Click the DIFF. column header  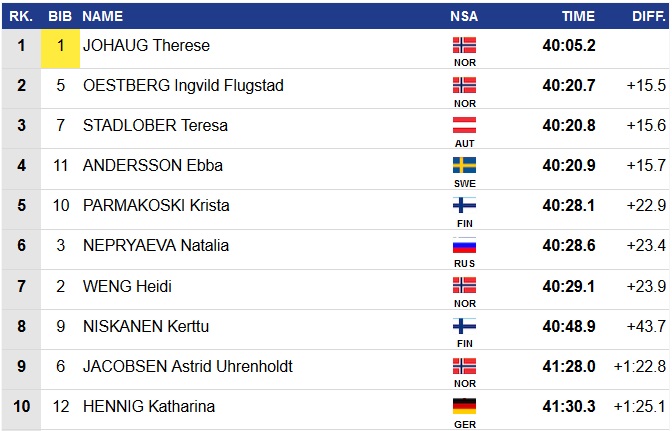648,16
